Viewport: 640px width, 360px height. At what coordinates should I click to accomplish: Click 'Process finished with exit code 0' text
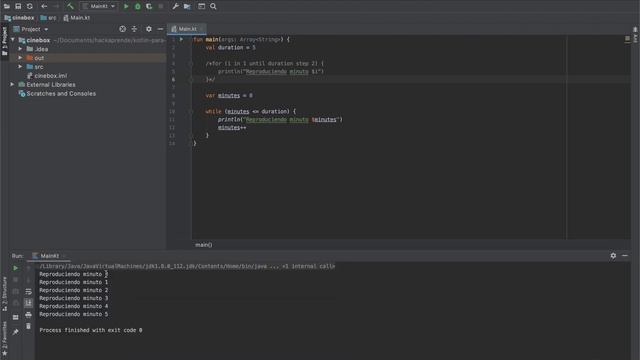[x=91, y=330]
